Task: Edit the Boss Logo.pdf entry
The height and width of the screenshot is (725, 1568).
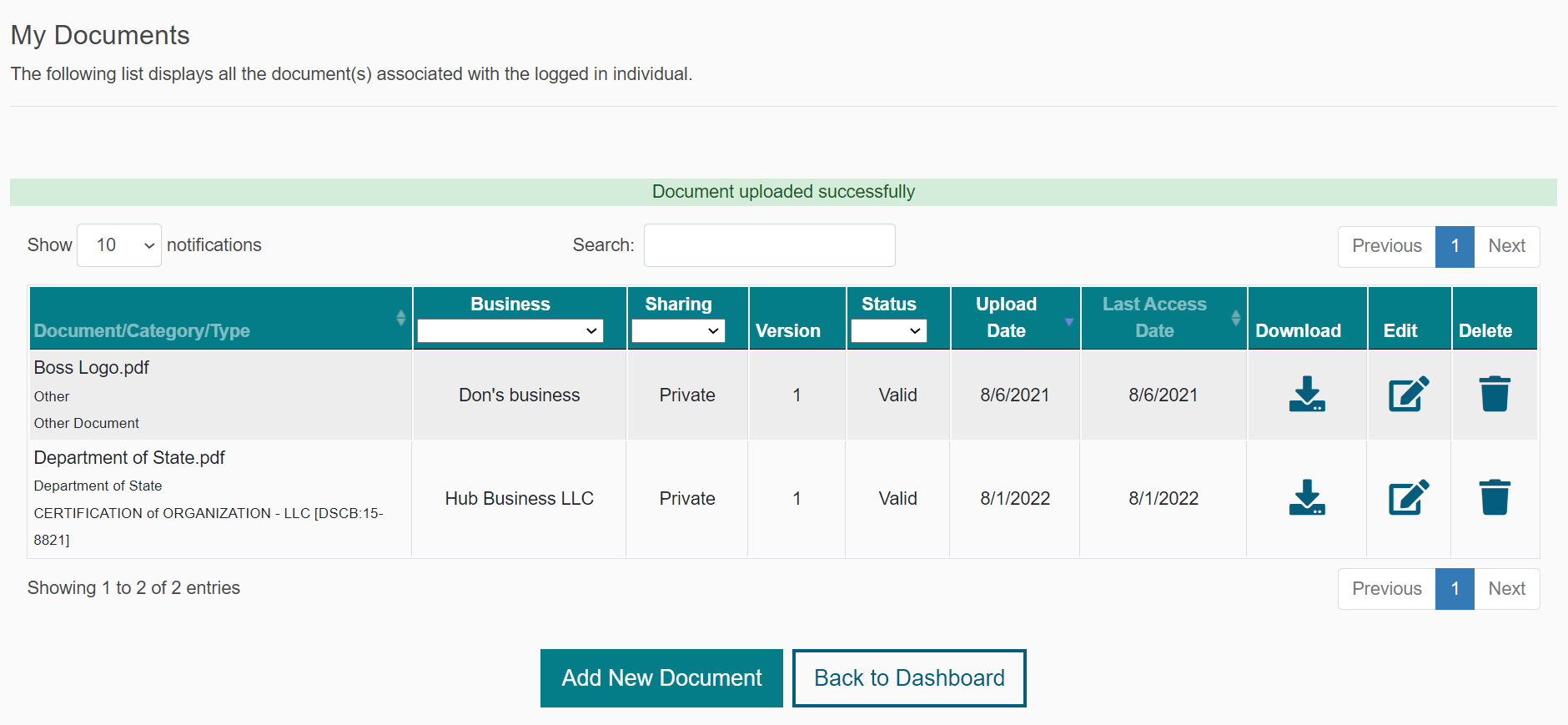Action: coord(1409,394)
